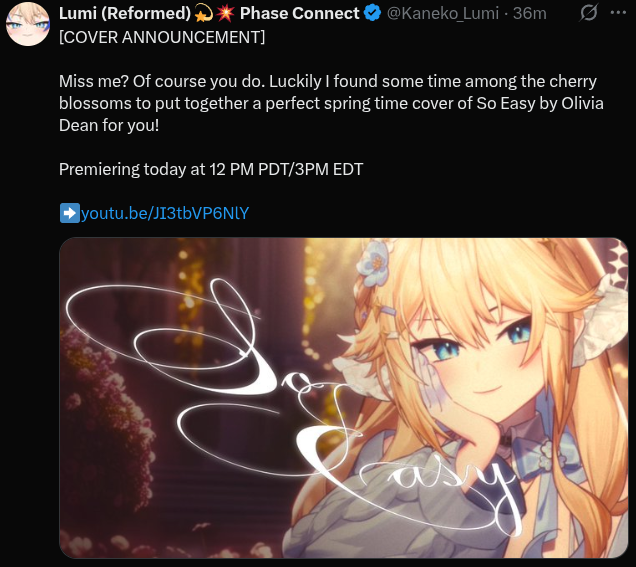Click the blue verified checkmark badge

372,13
